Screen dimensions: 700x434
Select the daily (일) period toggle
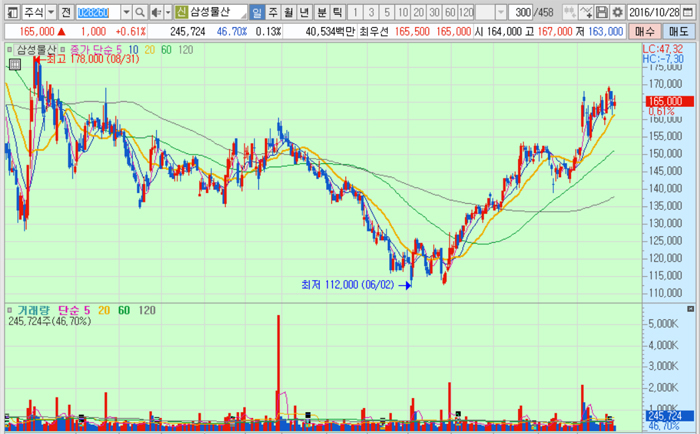(257, 12)
